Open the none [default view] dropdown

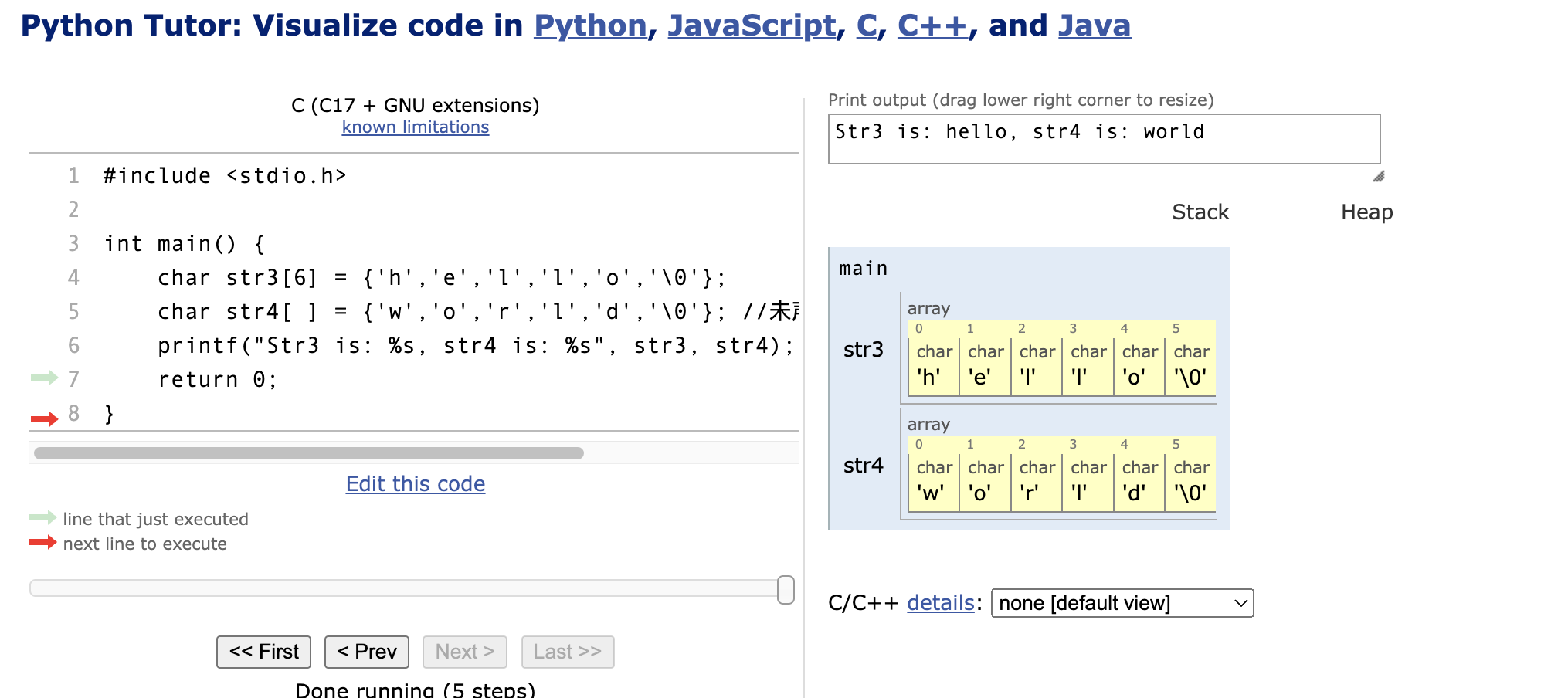[1122, 603]
